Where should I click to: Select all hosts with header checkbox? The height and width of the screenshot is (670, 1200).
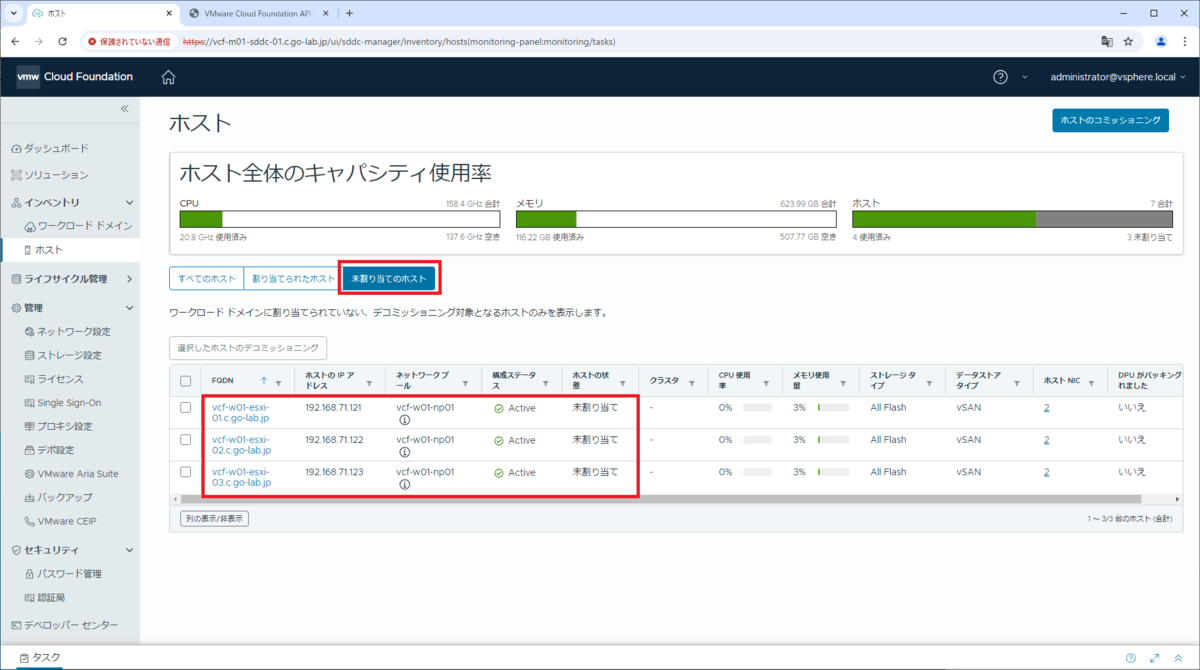pos(185,381)
